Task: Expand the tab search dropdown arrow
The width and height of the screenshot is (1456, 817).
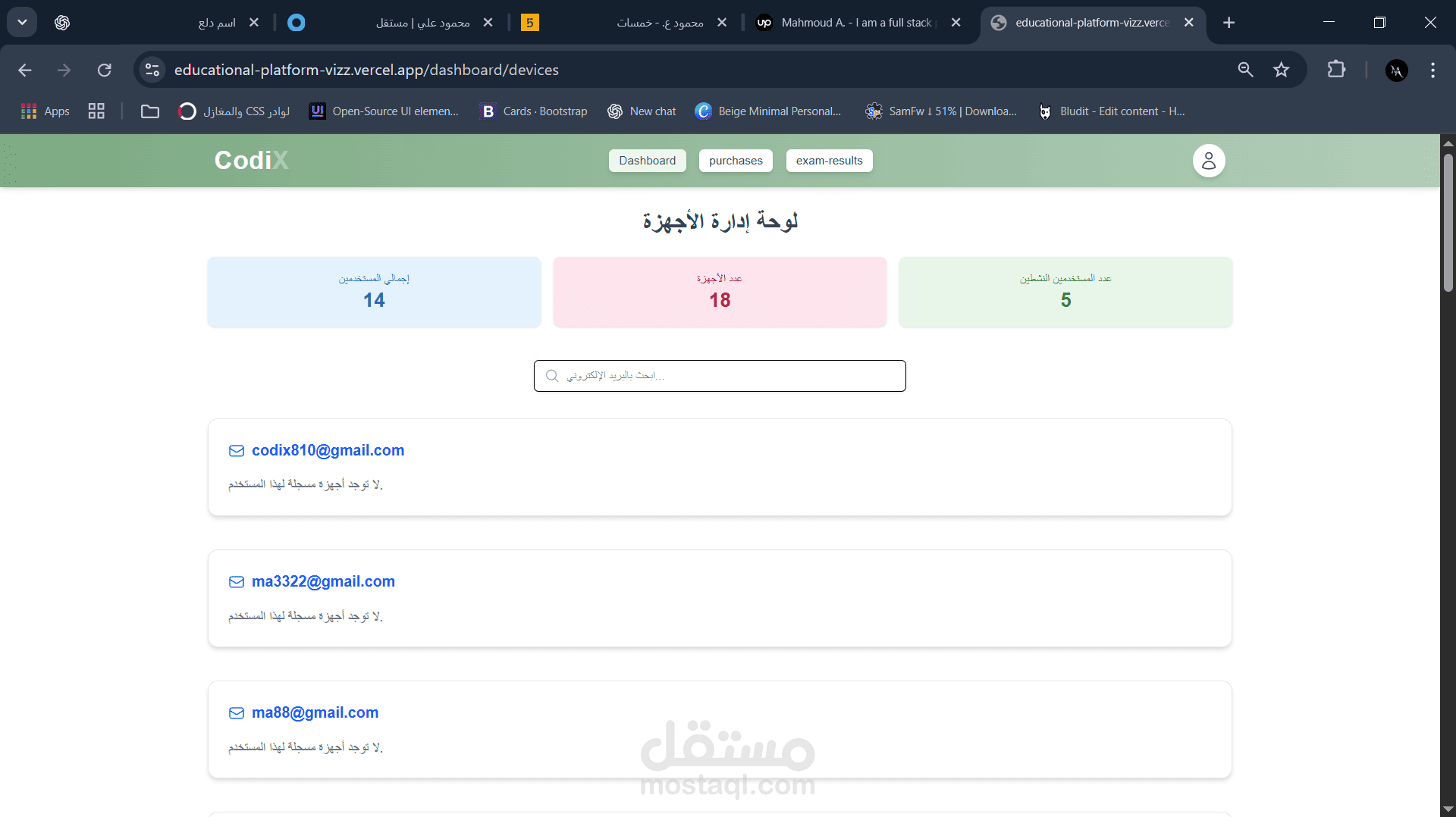Action: pos(22,23)
